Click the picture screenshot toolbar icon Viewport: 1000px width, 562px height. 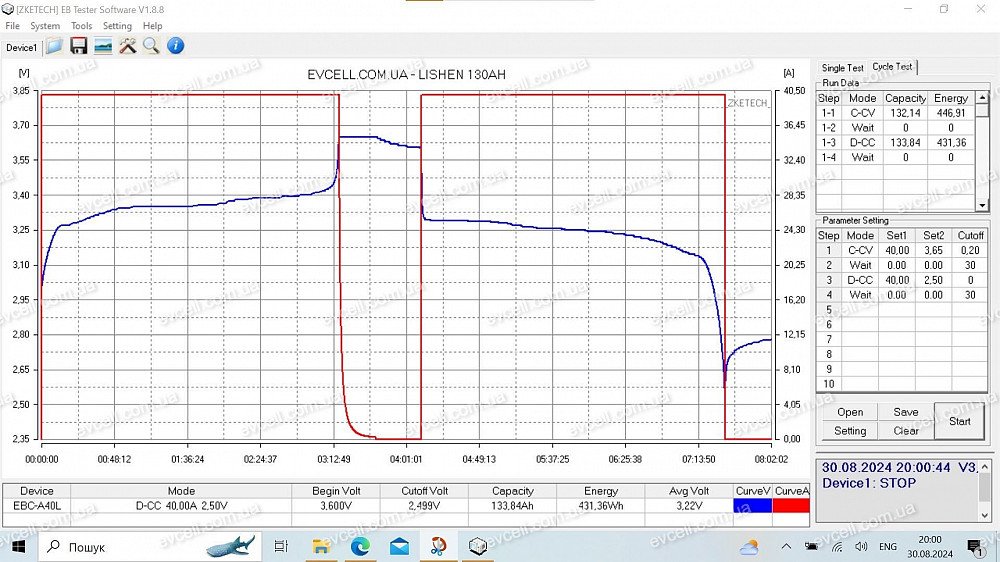(103, 46)
